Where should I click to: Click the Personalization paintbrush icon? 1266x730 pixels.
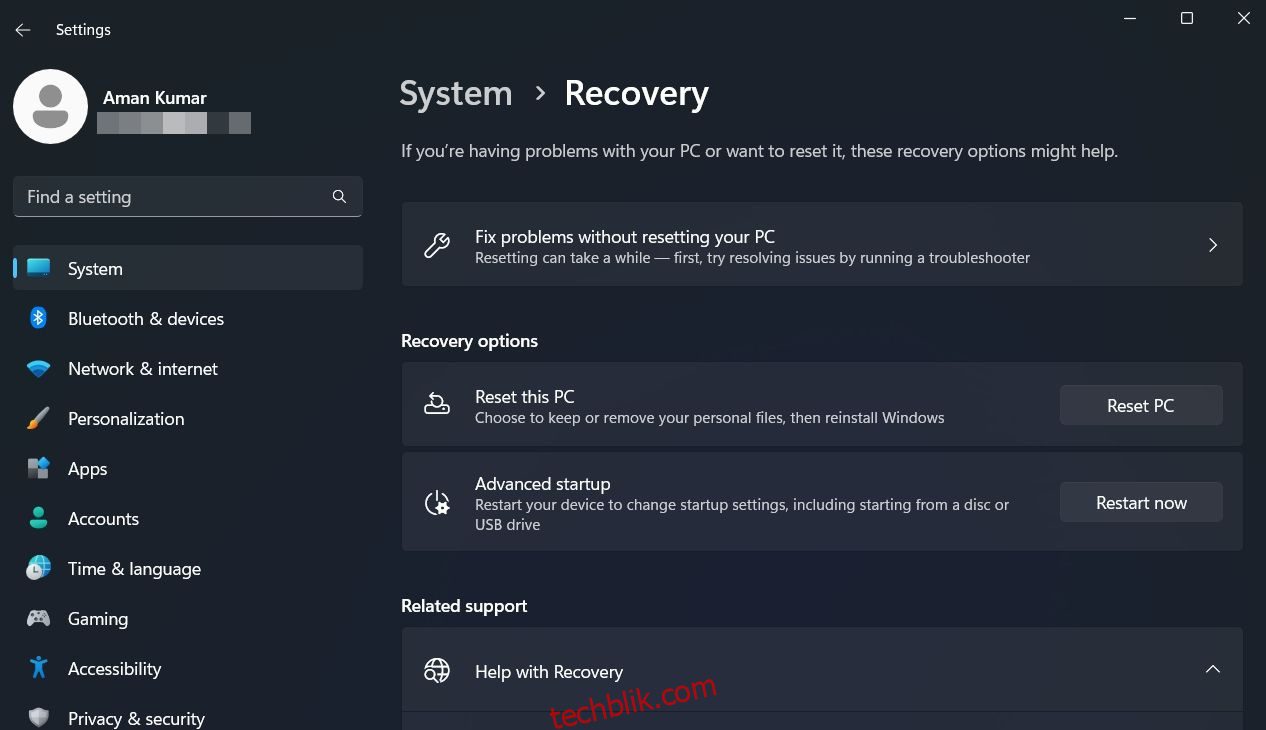(38, 419)
